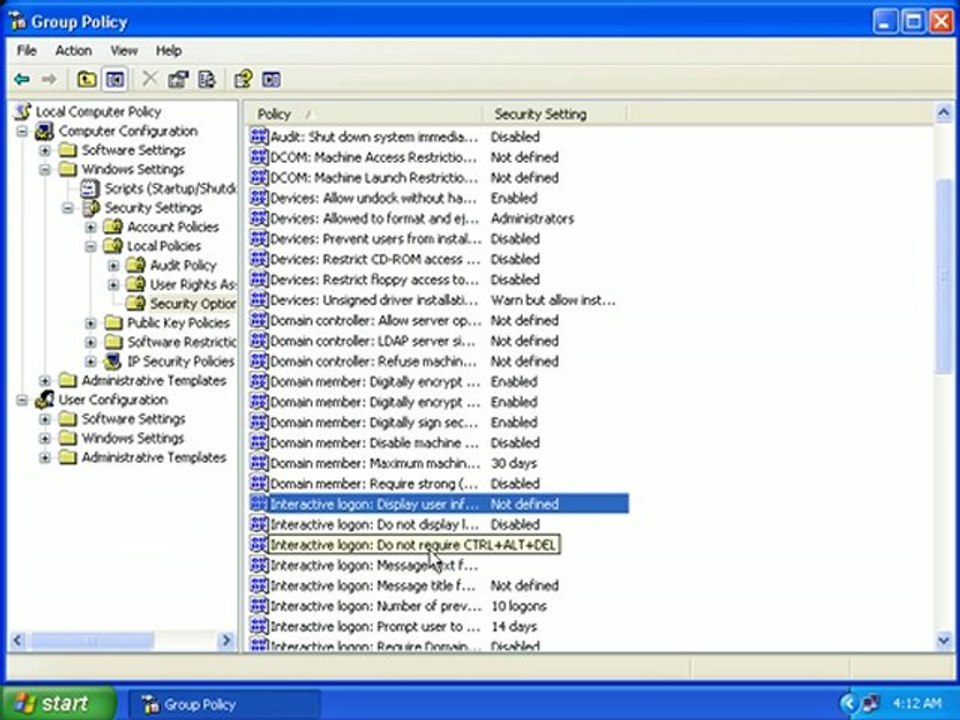Image resolution: width=960 pixels, height=720 pixels.
Task: Select the Software Restriction Policies tree item
Action: (181, 342)
